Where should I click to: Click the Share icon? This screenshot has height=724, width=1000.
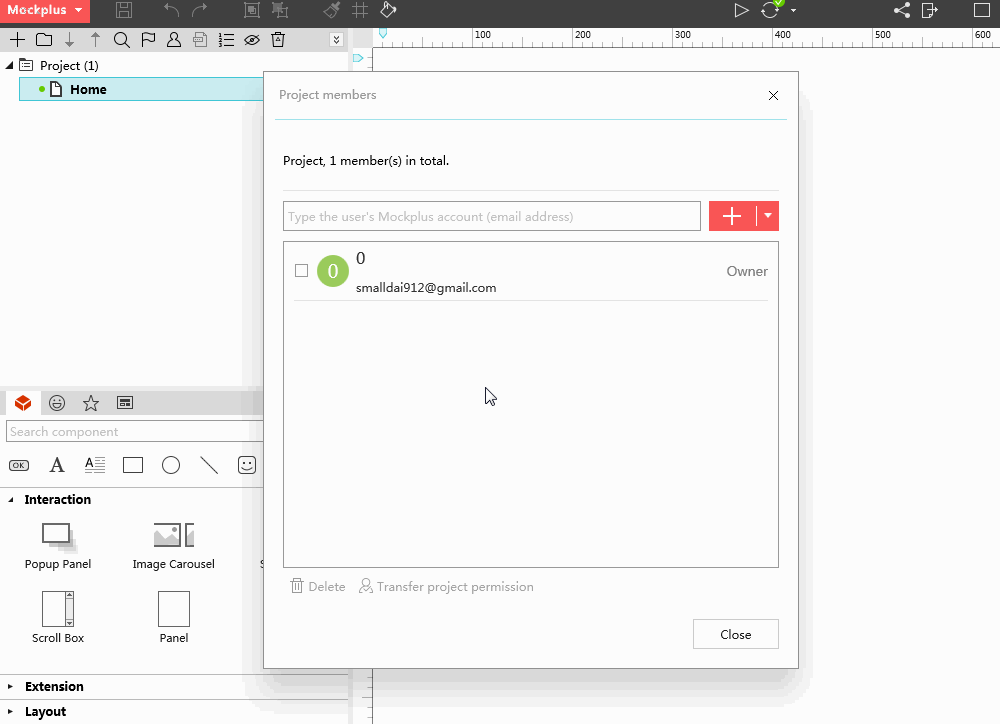click(x=902, y=10)
